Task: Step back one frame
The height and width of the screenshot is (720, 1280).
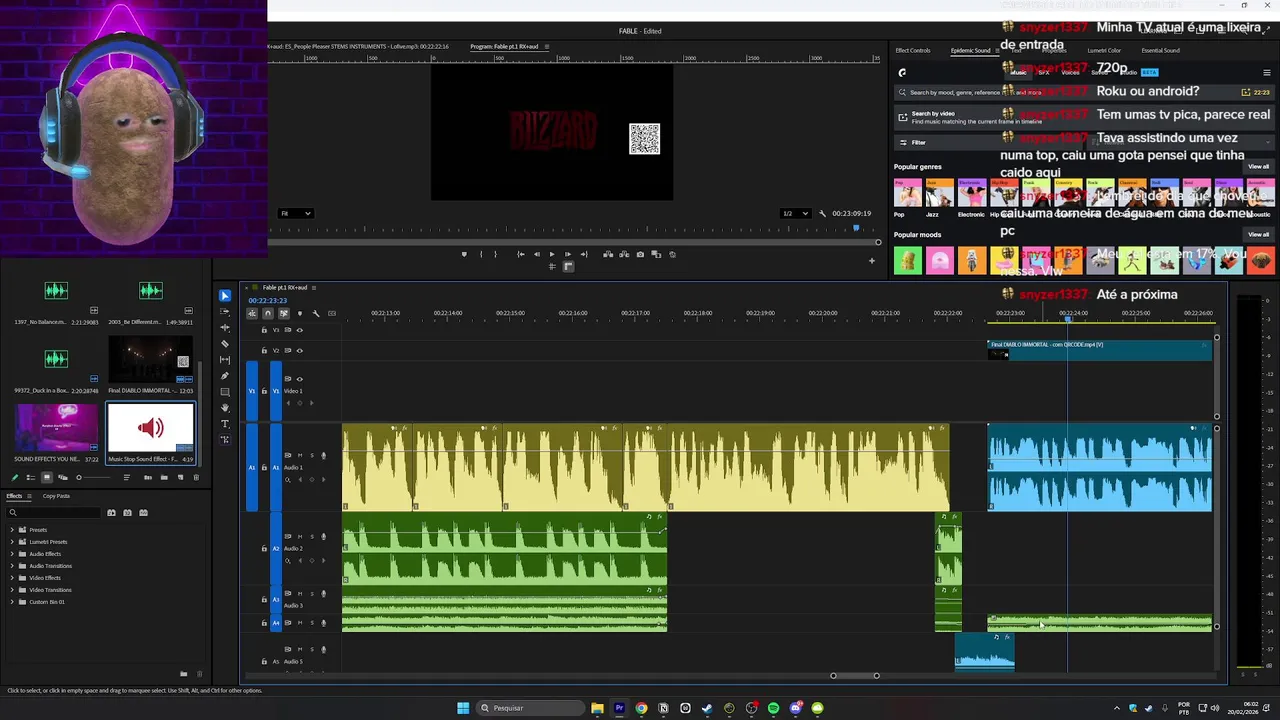Action: coord(536,254)
